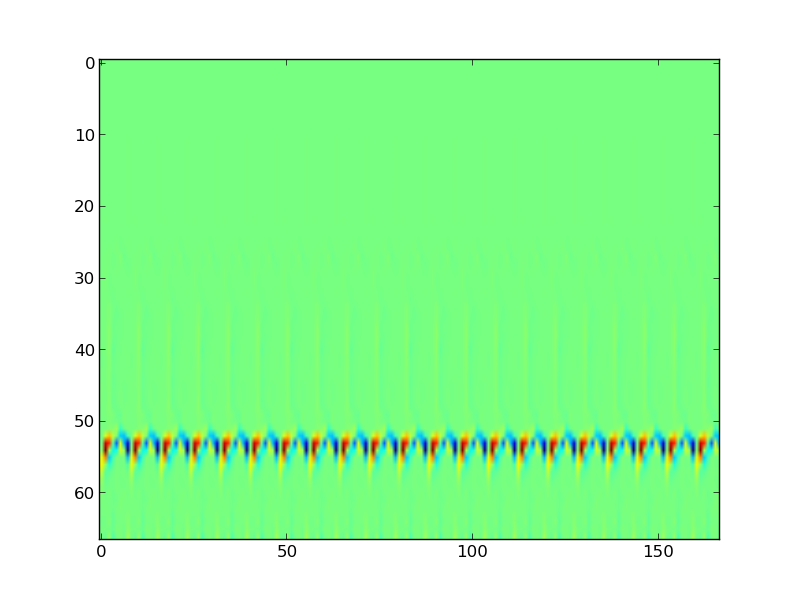The height and width of the screenshot is (600, 800).
Task: Click the right end of the oscillating band
Action: tap(714, 442)
